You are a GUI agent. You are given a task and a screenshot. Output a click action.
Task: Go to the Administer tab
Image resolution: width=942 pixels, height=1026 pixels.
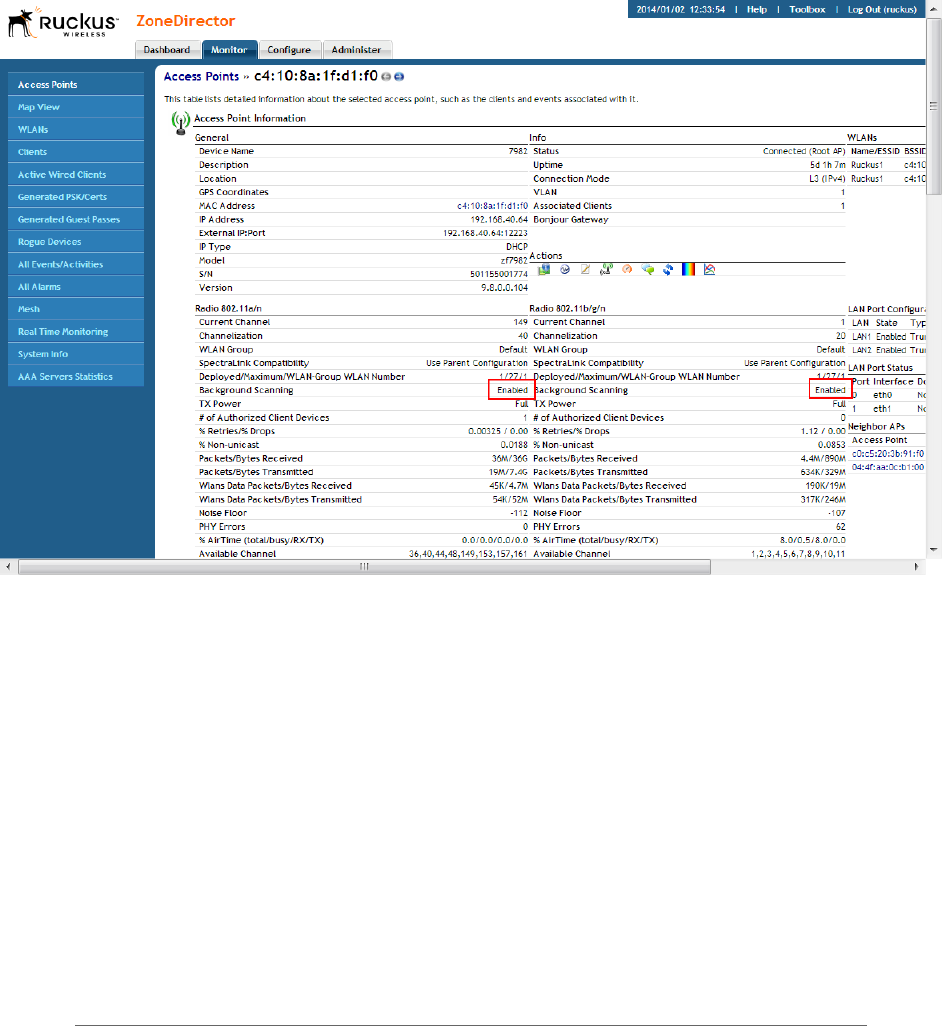point(356,50)
